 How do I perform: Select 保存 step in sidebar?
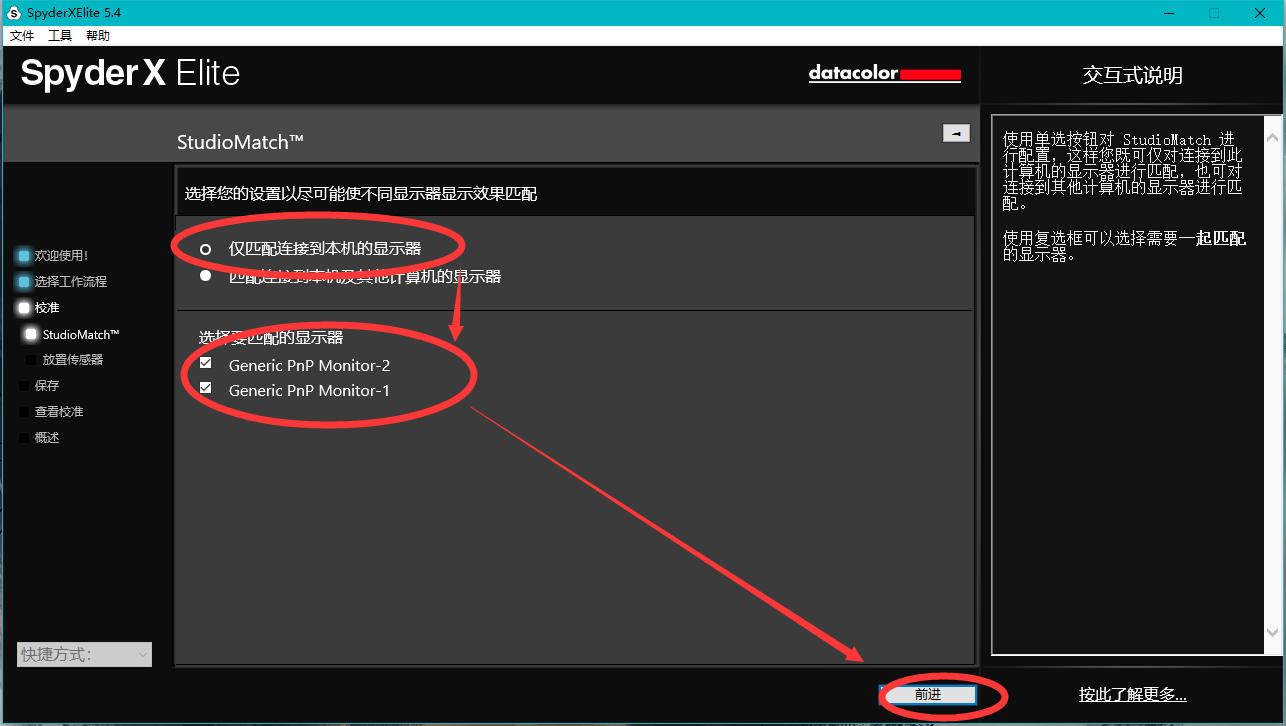[47, 386]
